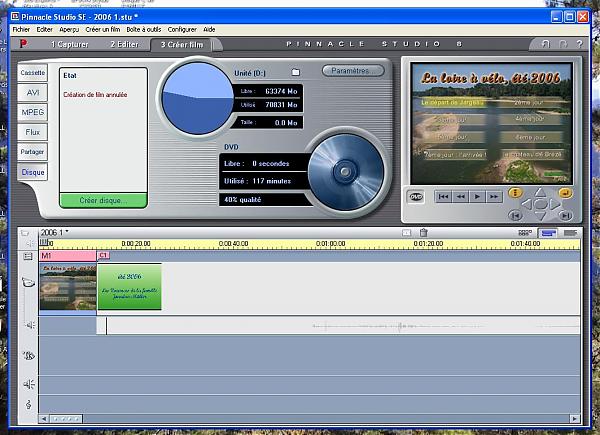Image resolution: width=600 pixels, height=435 pixels.
Task: Toggle the background music treble clef icon
Action: pyautogui.click(x=29, y=404)
